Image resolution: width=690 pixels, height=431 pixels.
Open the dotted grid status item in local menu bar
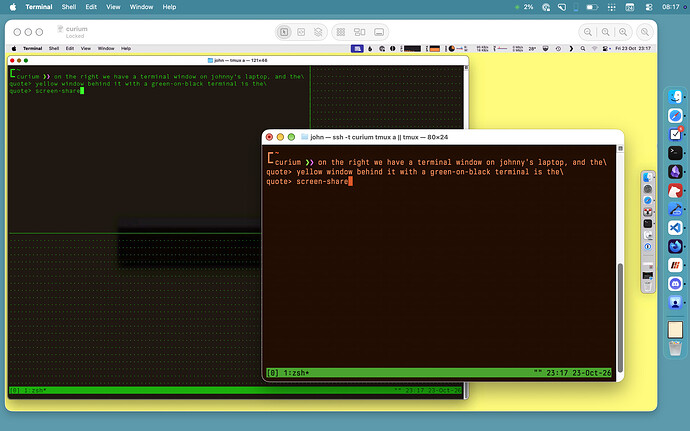click(x=611, y=7)
